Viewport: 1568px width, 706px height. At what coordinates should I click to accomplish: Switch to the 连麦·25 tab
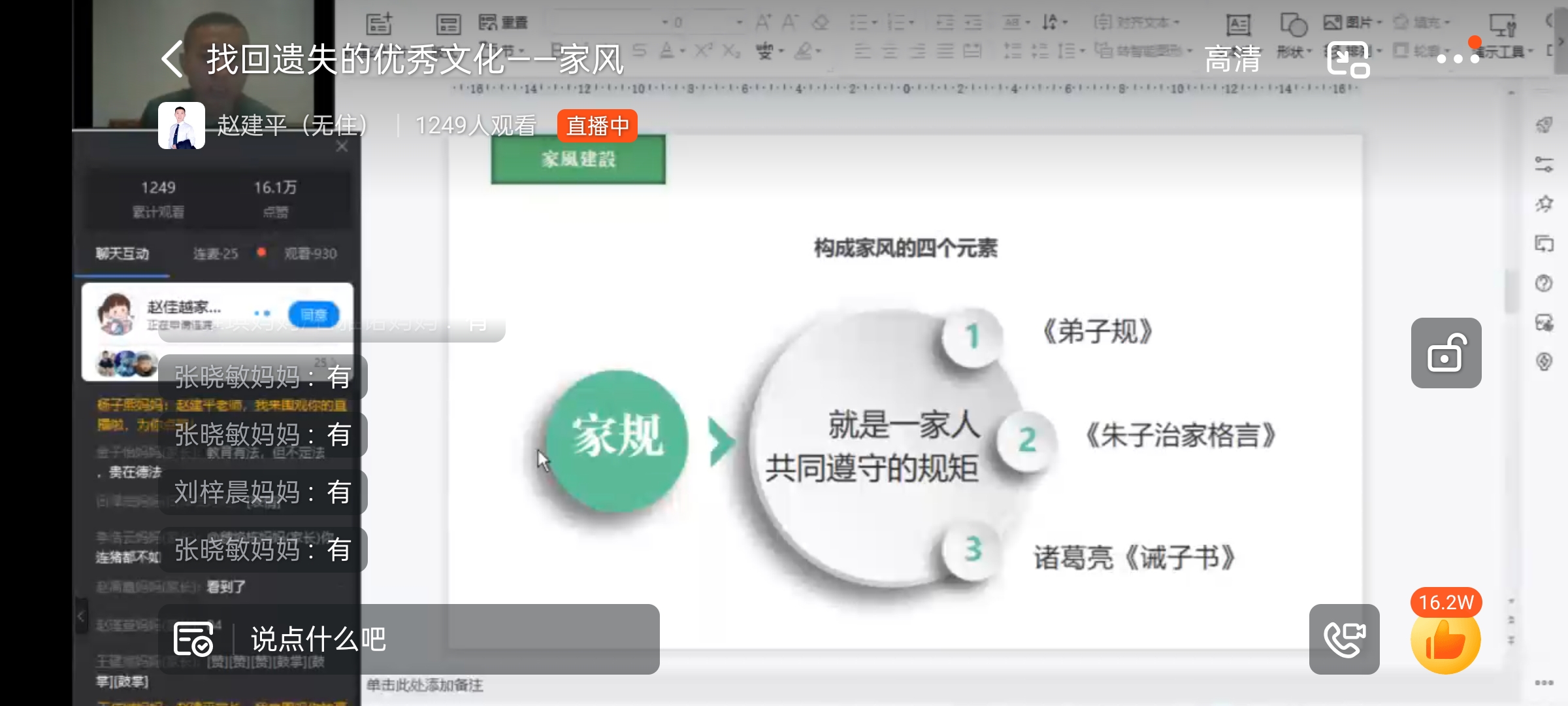[x=216, y=254]
